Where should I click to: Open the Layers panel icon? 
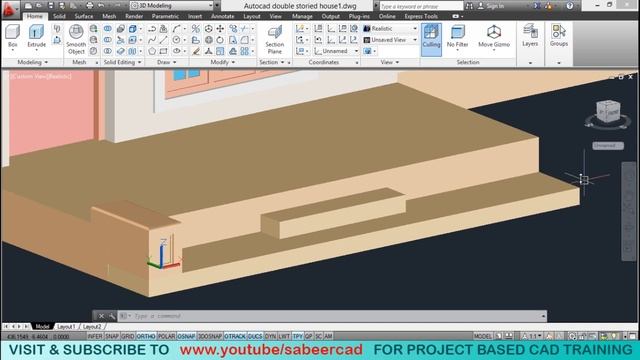coord(530,35)
